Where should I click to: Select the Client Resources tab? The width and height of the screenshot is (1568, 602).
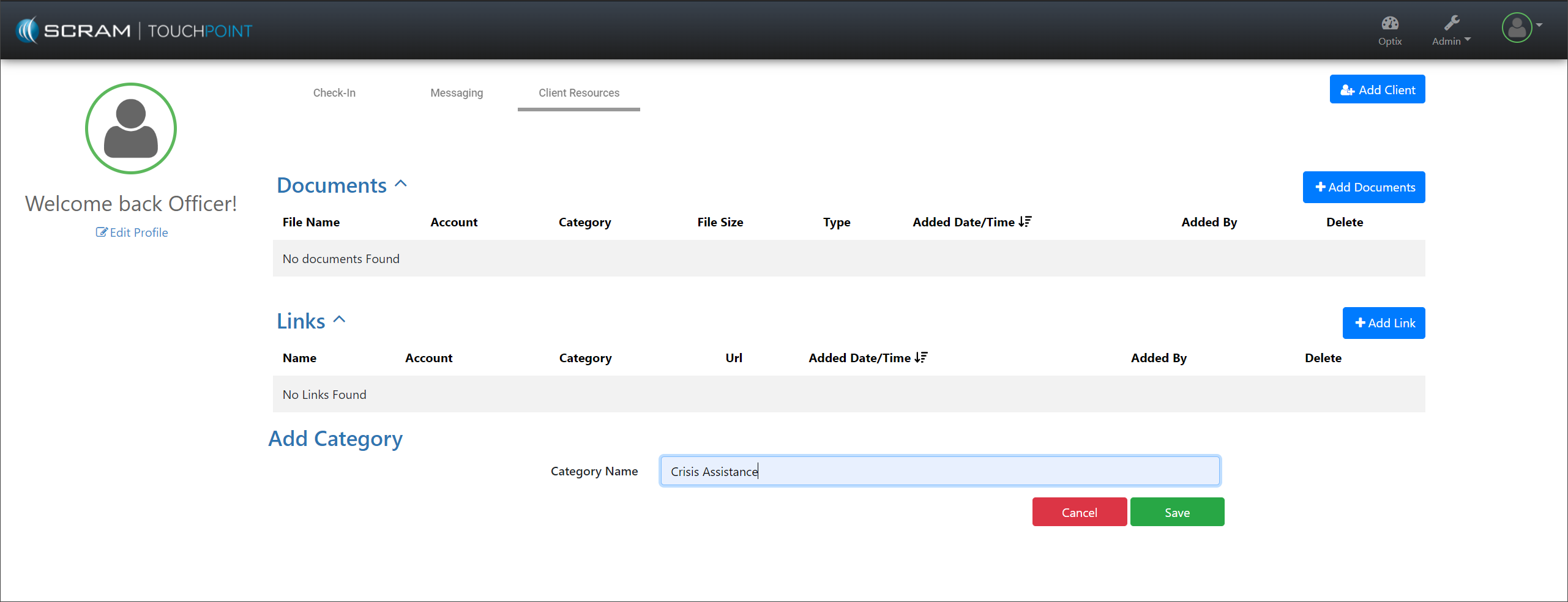coord(578,93)
